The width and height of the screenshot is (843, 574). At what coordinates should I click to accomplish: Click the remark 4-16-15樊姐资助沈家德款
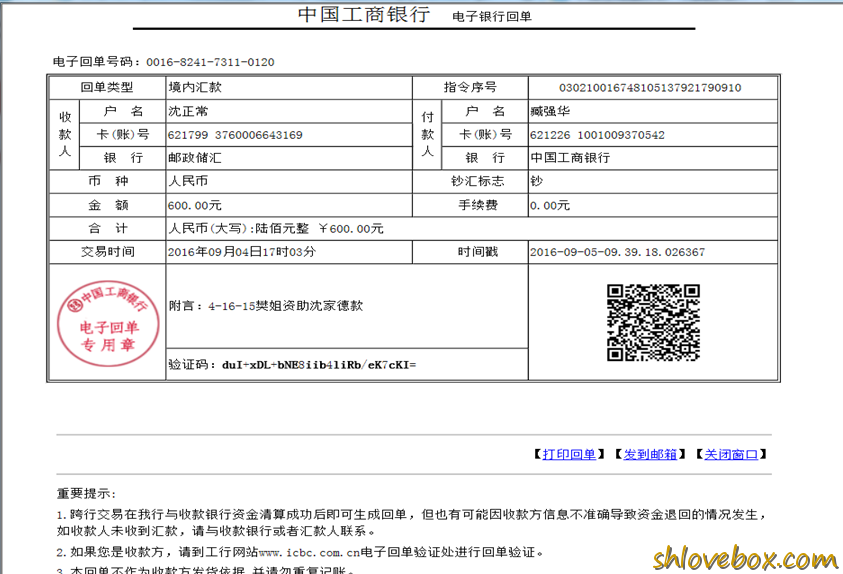[285, 306]
